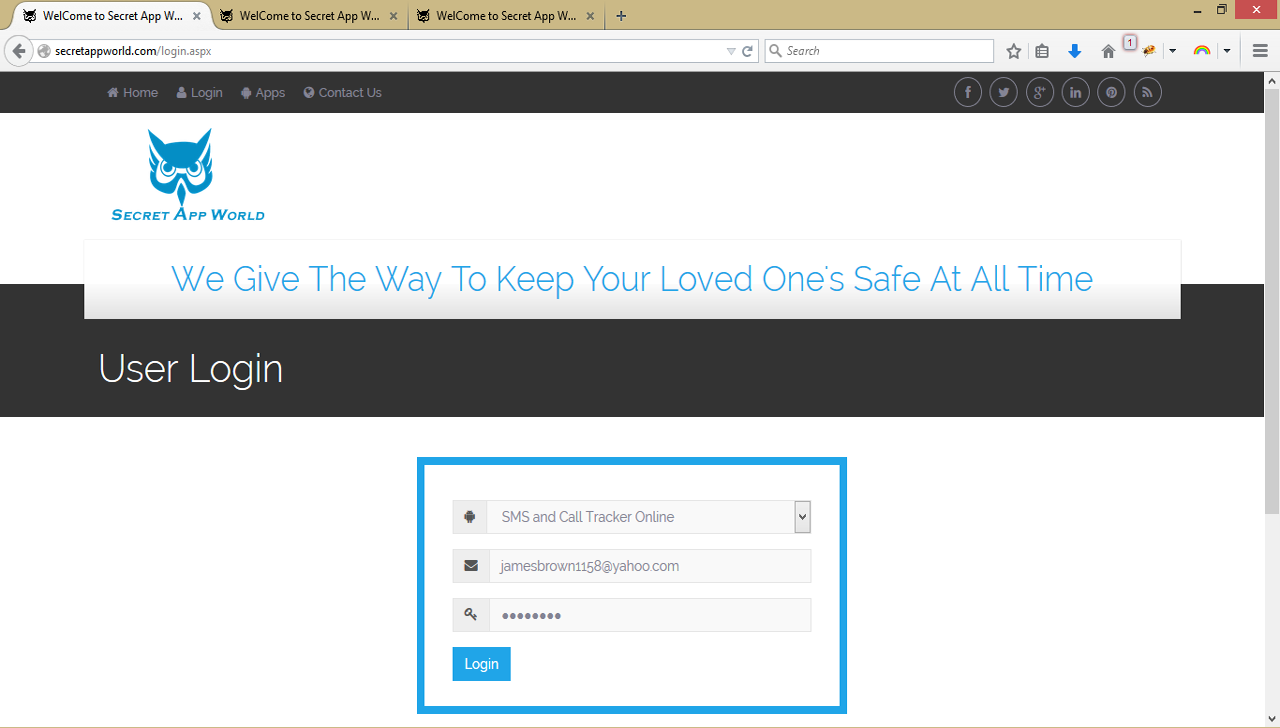The width and height of the screenshot is (1280, 728).
Task: Open the URL bar history dropdown arrow
Action: pyautogui.click(x=731, y=51)
